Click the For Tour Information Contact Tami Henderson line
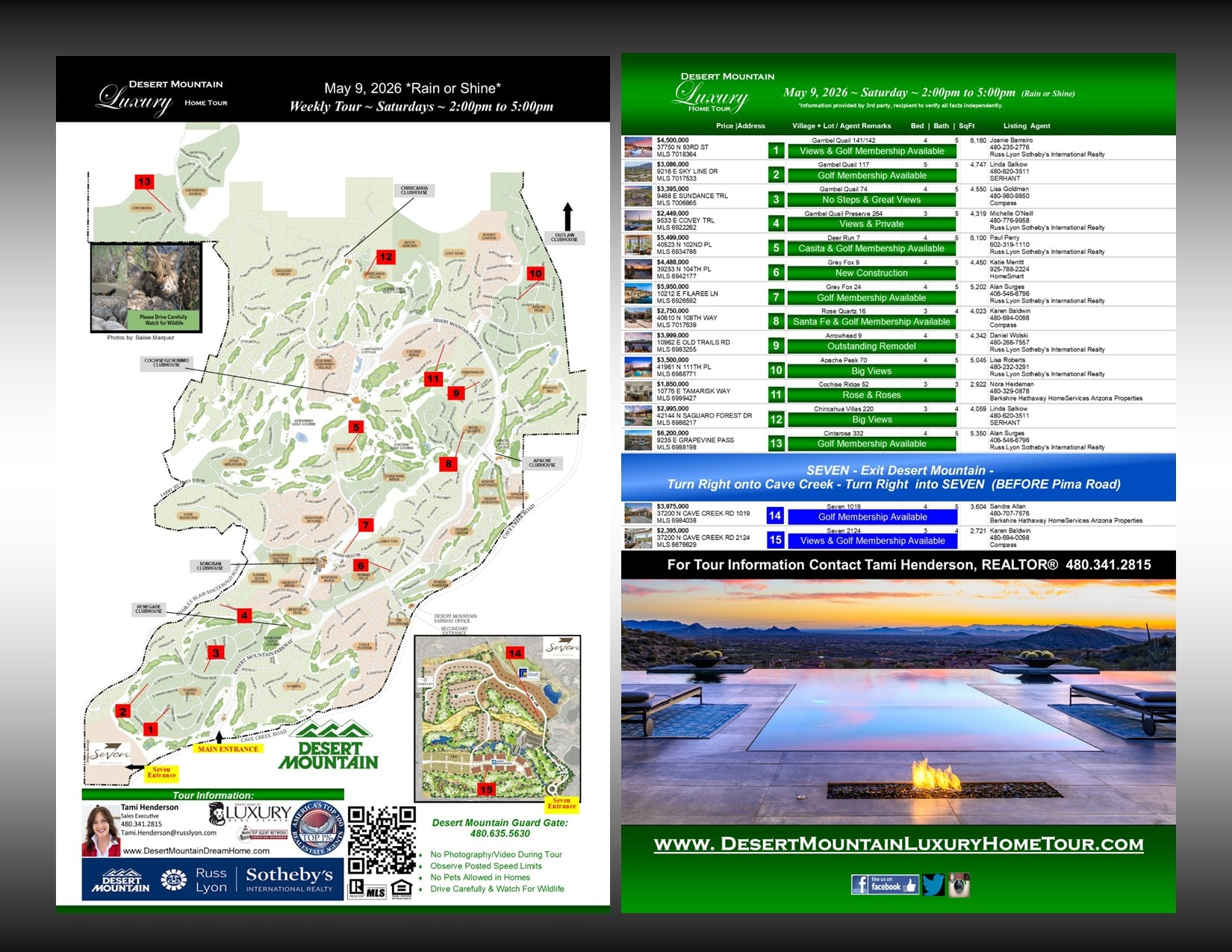1232x952 pixels. tap(909, 565)
